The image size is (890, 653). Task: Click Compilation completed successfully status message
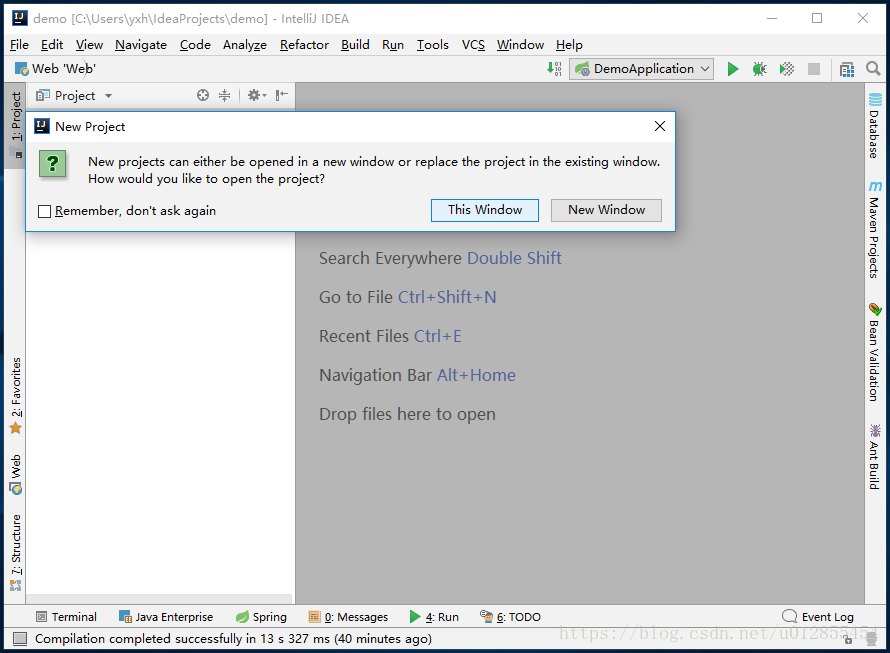[233, 639]
